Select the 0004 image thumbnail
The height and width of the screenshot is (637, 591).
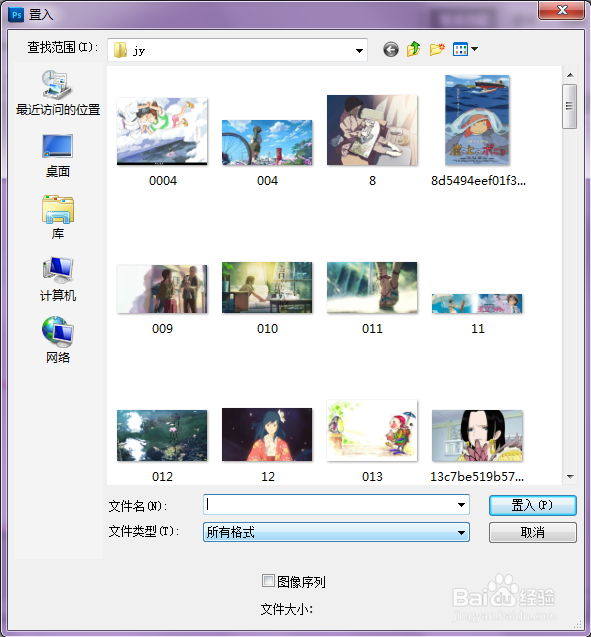(x=162, y=132)
